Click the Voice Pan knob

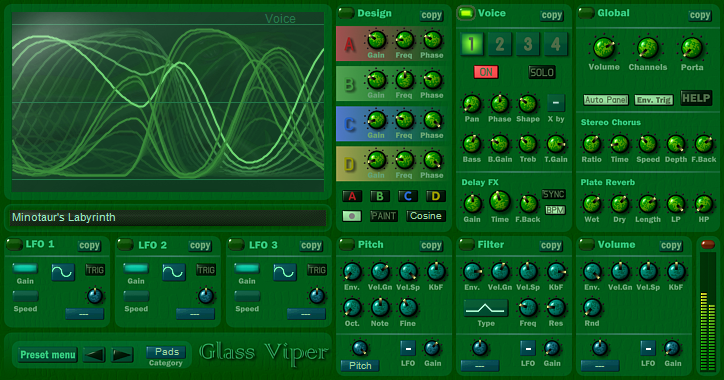point(471,104)
